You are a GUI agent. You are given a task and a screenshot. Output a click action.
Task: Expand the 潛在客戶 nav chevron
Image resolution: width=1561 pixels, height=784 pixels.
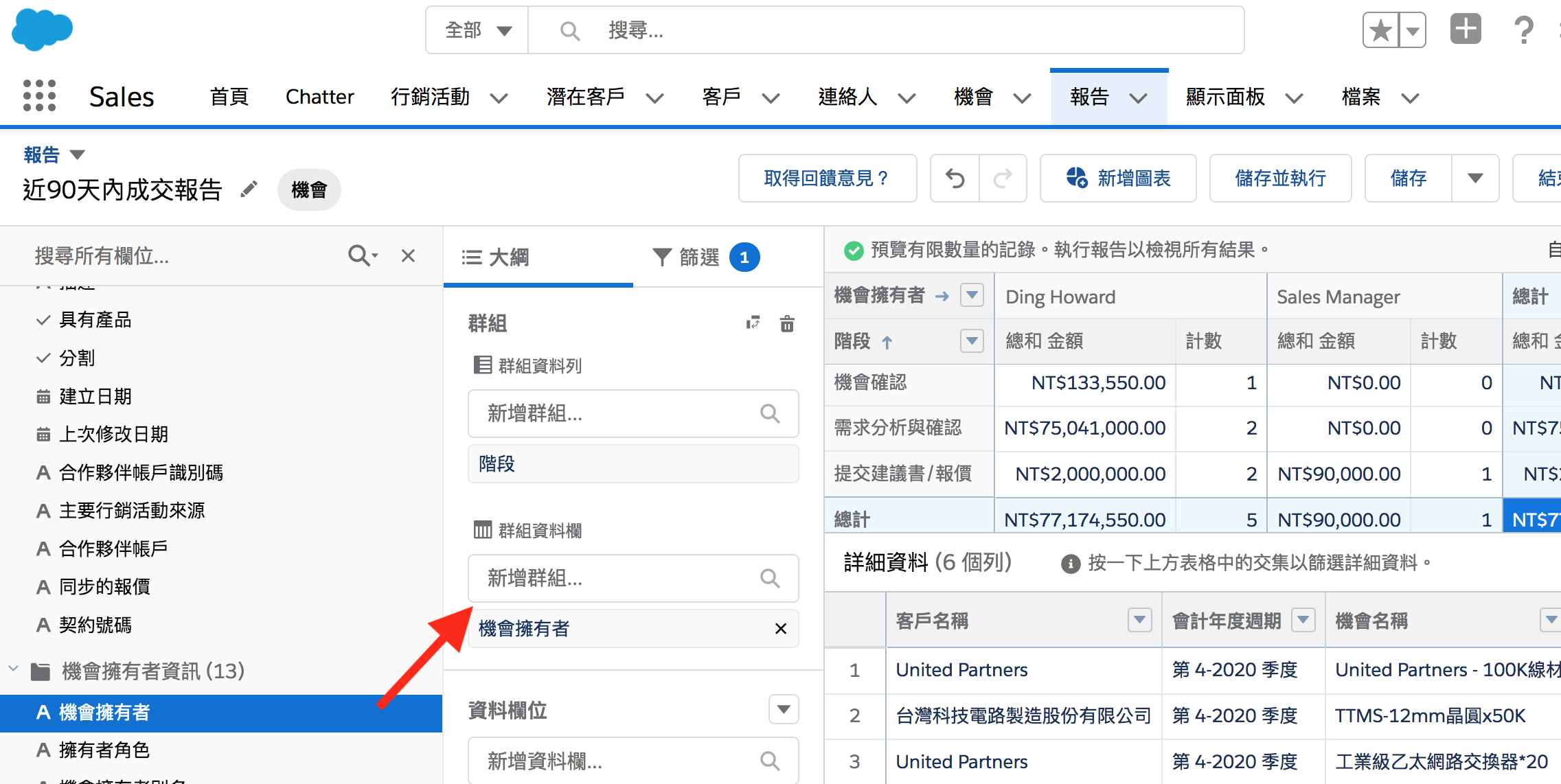coord(654,98)
